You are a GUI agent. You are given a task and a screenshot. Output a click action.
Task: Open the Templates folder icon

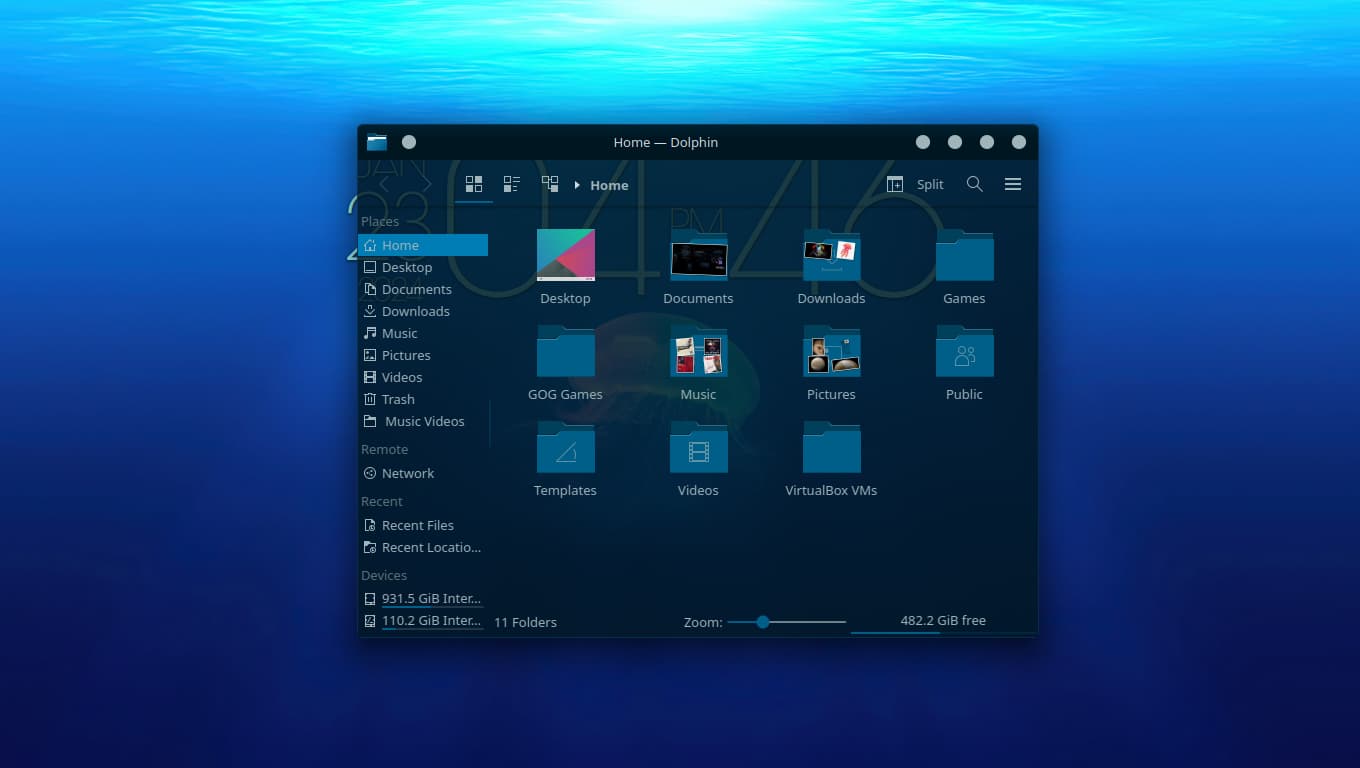(565, 450)
